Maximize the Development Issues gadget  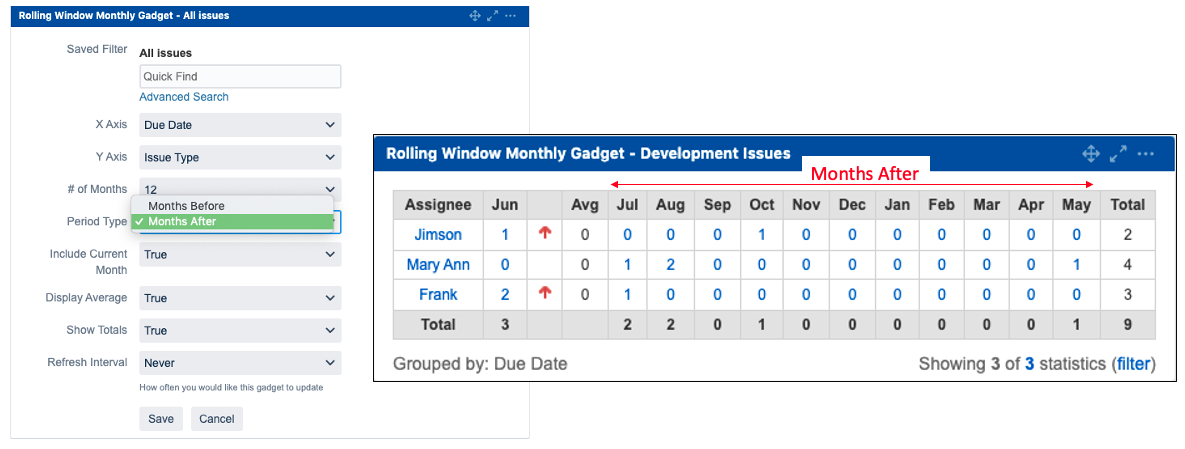(x=1118, y=153)
